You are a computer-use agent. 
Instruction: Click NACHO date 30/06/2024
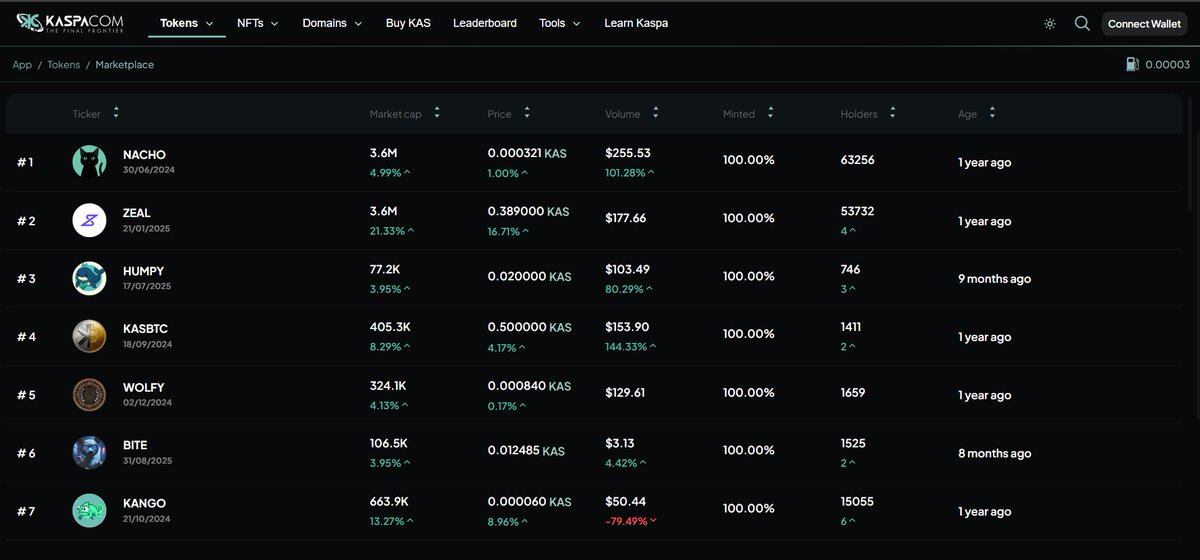coord(147,170)
